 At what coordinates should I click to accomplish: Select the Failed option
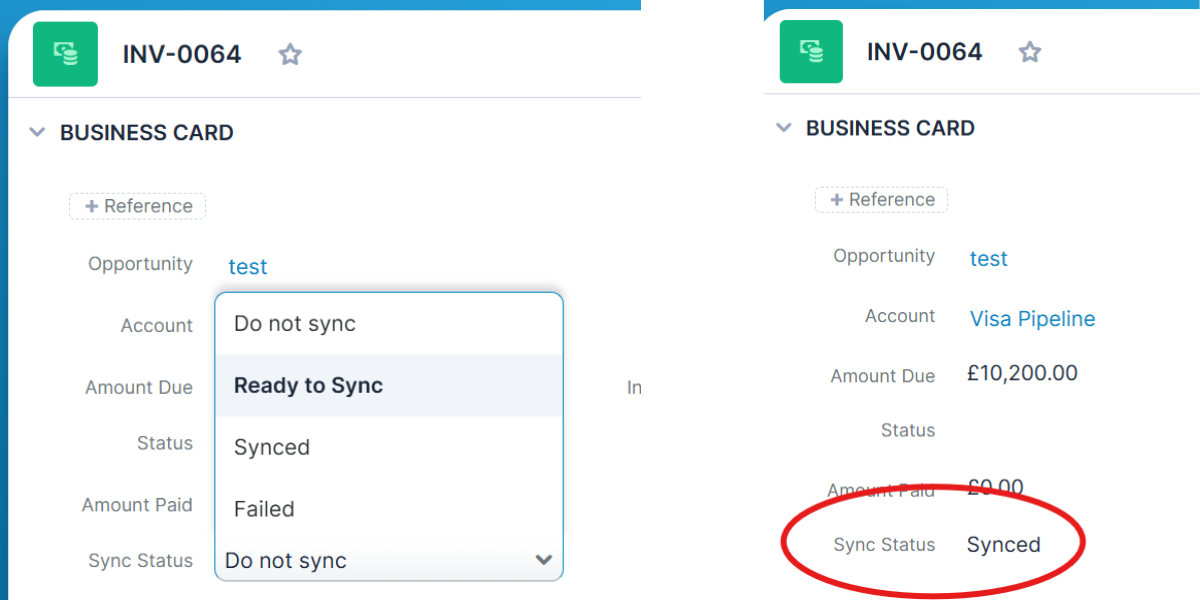tap(264, 508)
